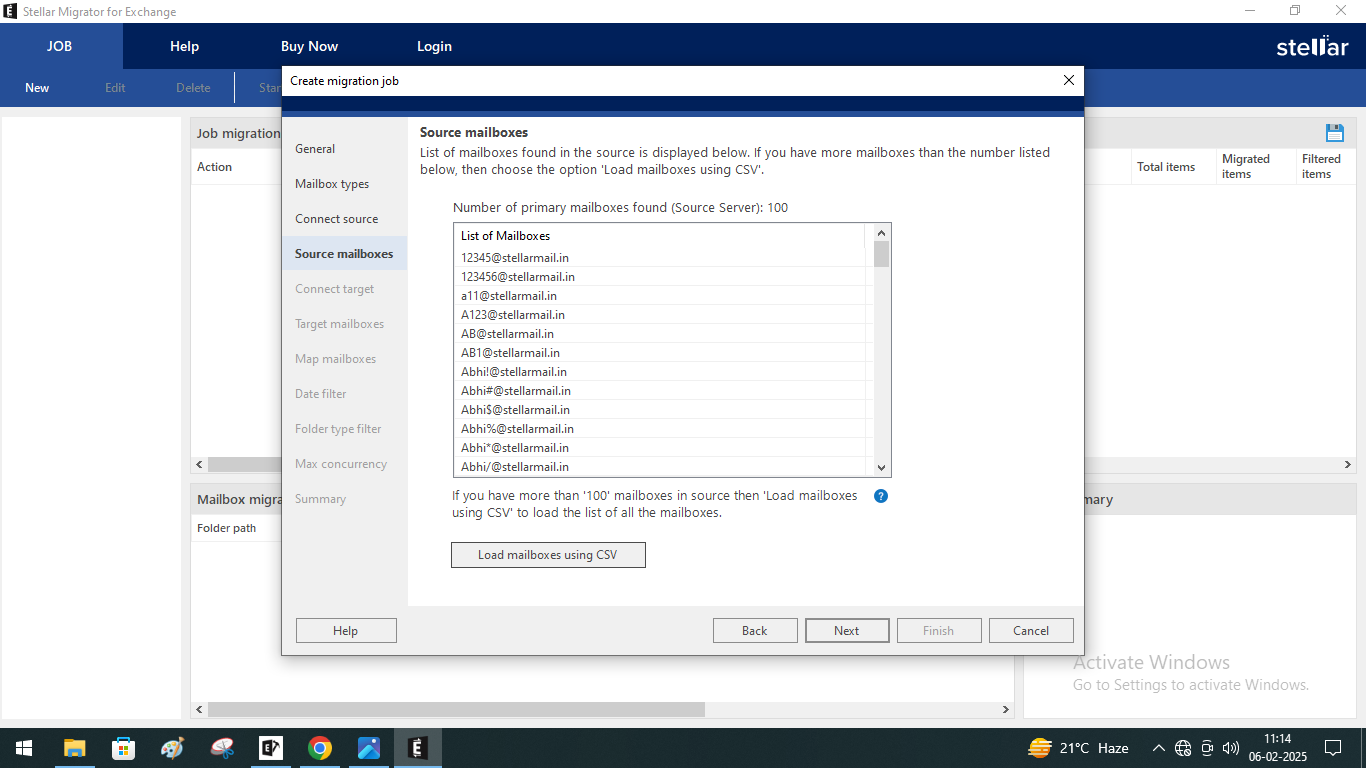
Task: Click the mailbox list scrollbar thumb
Action: point(881,254)
